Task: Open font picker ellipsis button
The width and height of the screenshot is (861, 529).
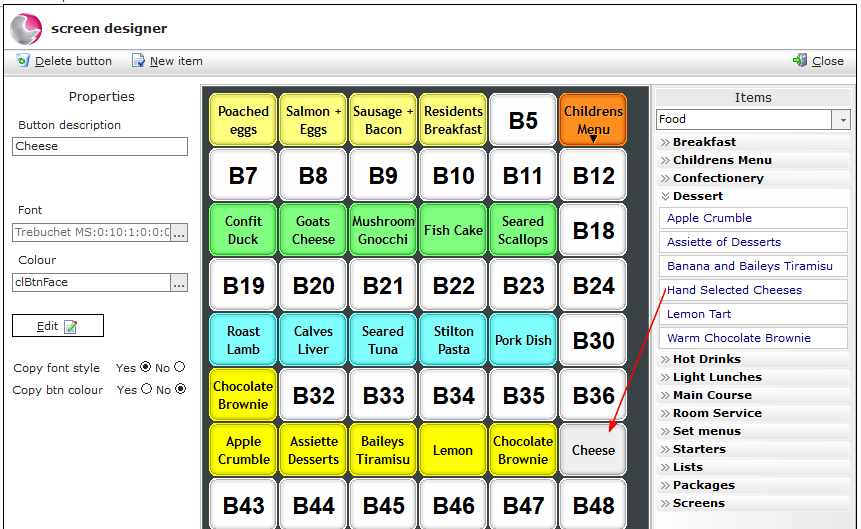Action: coord(179,232)
